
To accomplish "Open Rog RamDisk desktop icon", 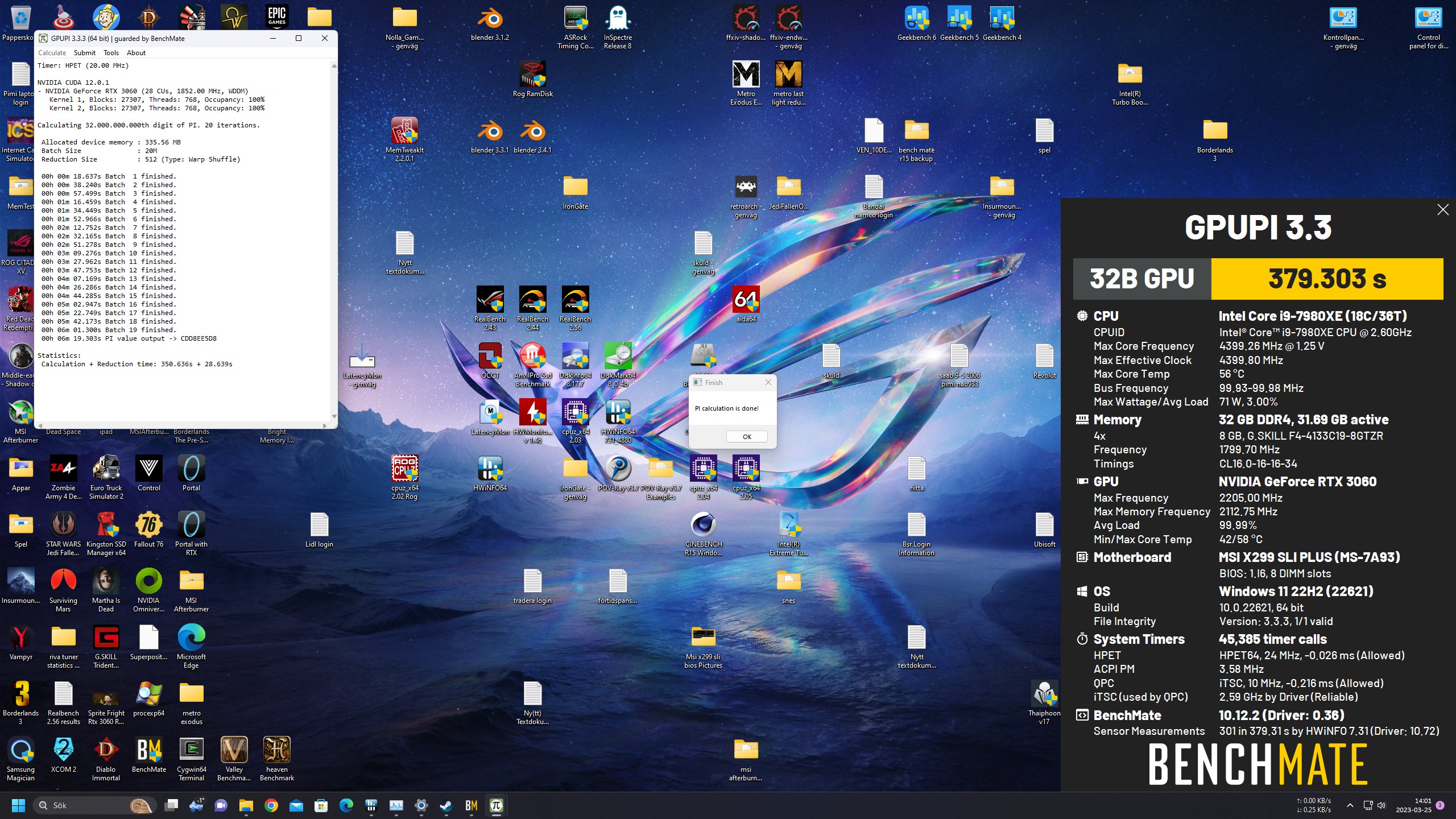I will pos(532,80).
